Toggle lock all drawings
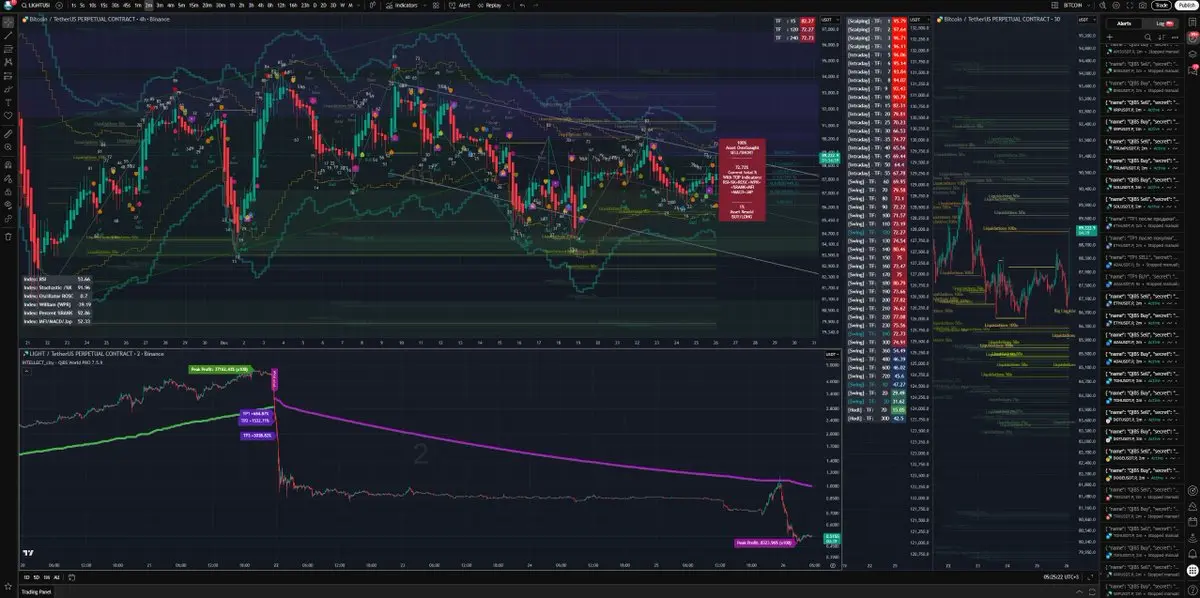Image resolution: width=1200 pixels, height=598 pixels. coord(8,192)
